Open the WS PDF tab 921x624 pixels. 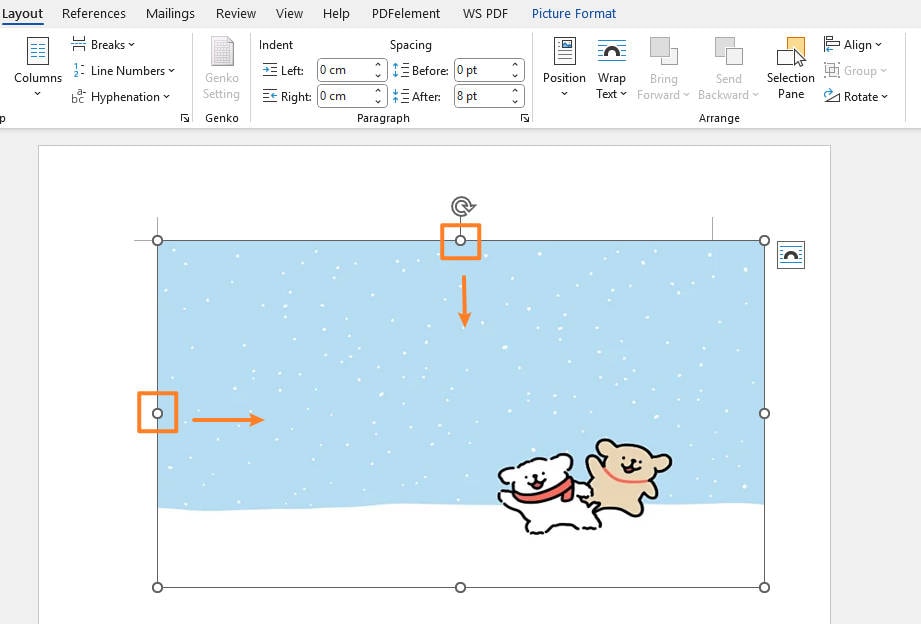(485, 13)
